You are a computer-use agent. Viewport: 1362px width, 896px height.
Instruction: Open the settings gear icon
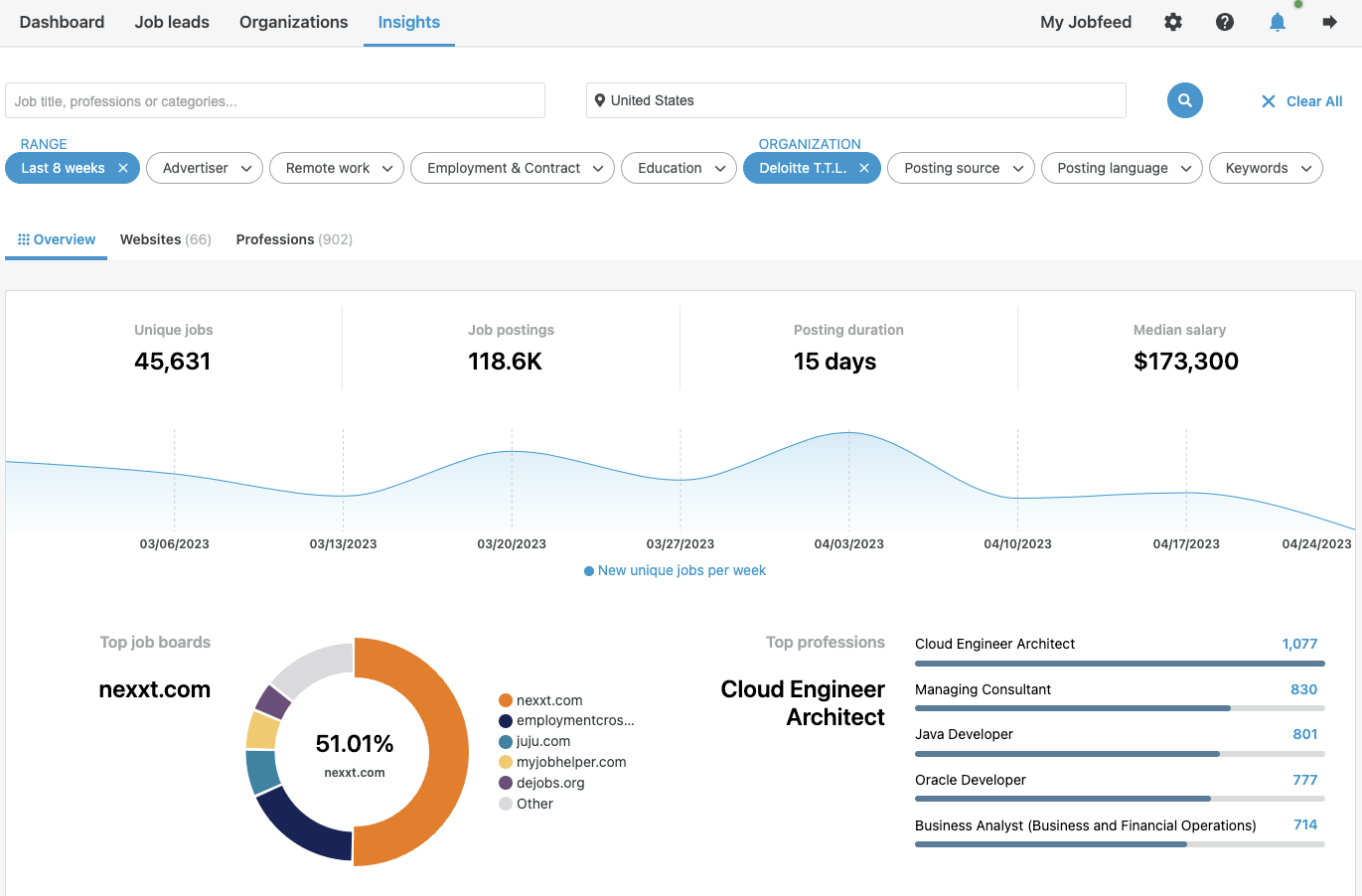[1173, 21]
